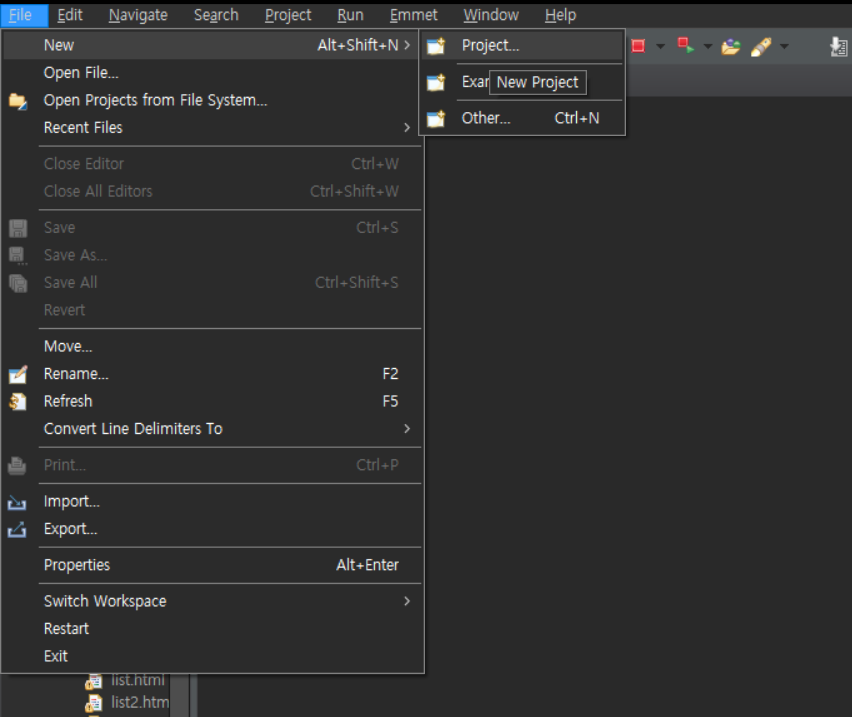Open the Emmet menu

click(x=414, y=15)
